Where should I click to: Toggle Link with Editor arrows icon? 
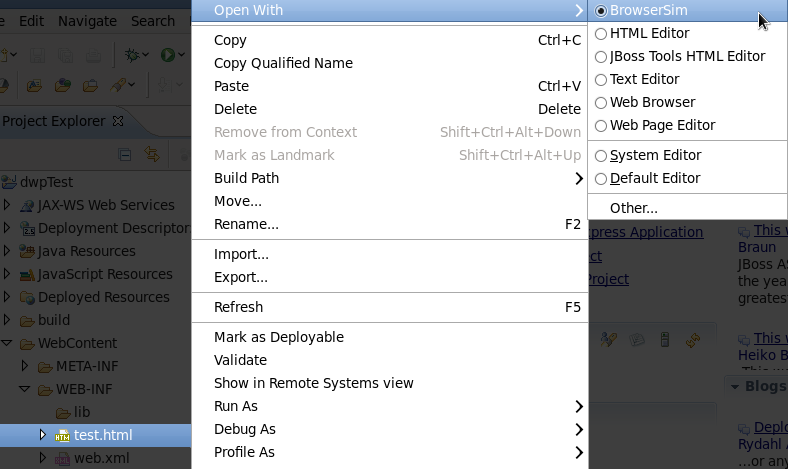tap(152, 154)
